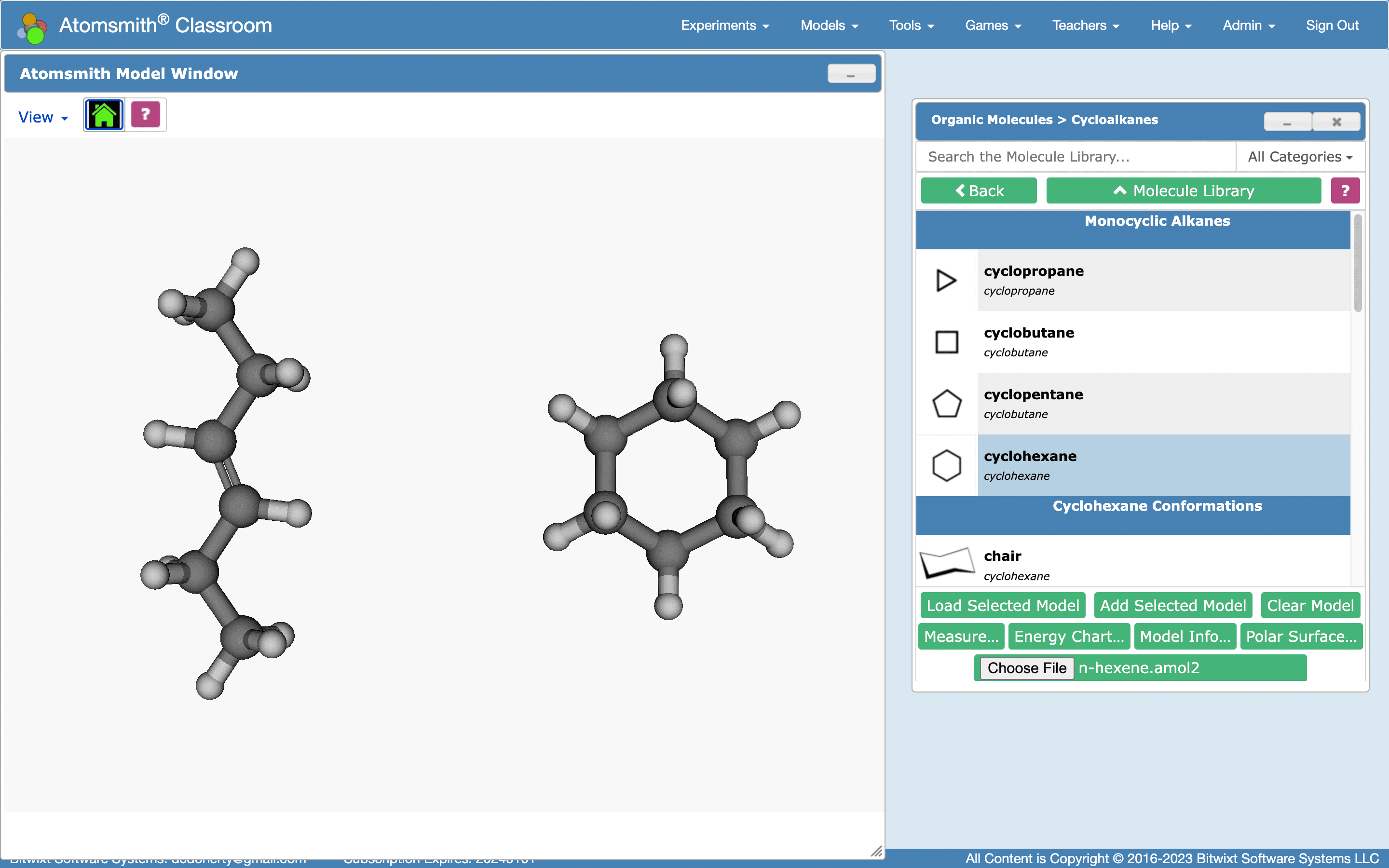1389x868 pixels.
Task: Open the View dropdown
Action: point(43,117)
